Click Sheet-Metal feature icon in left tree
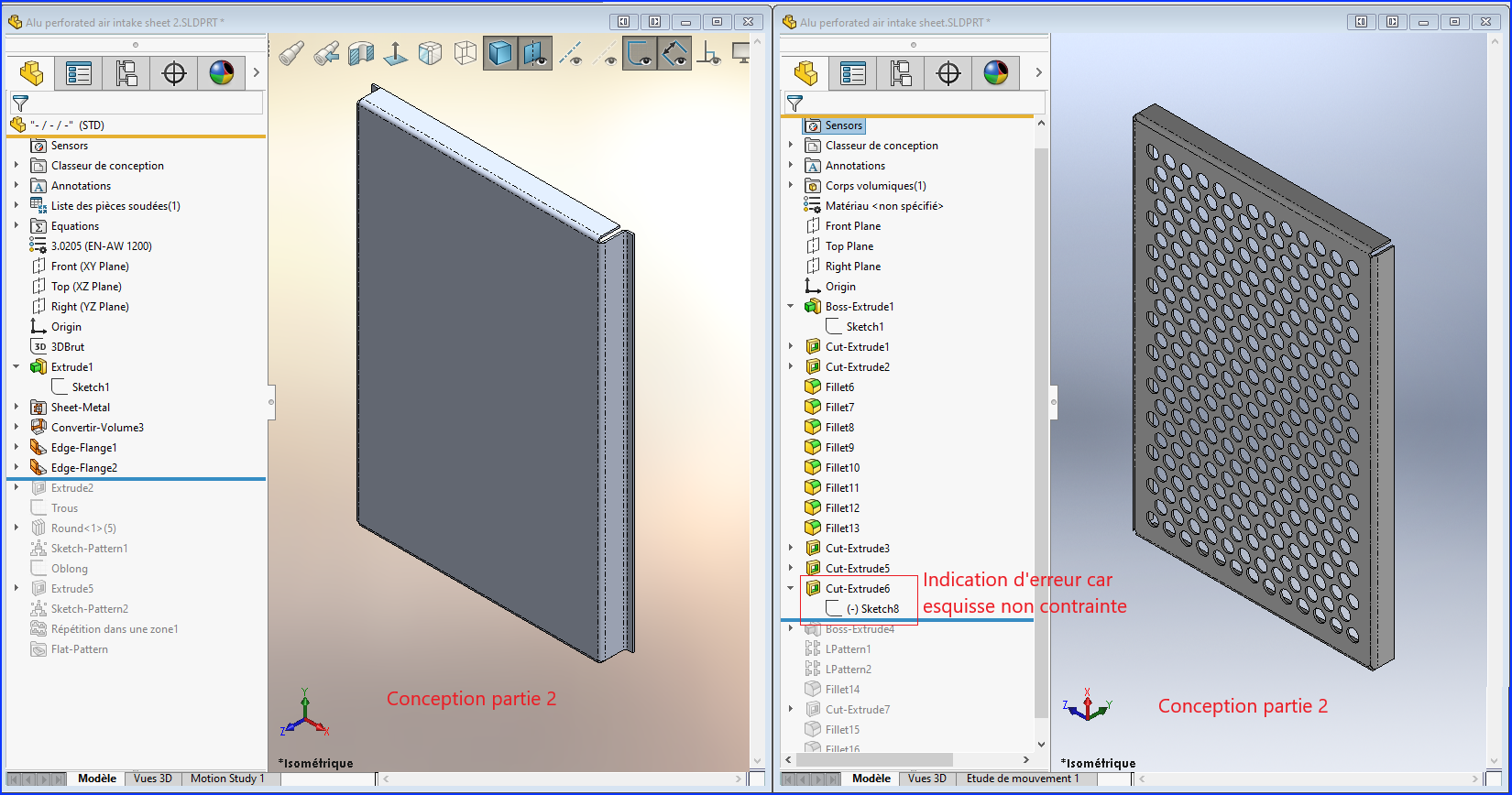Image resolution: width=1512 pixels, height=795 pixels. [38, 408]
